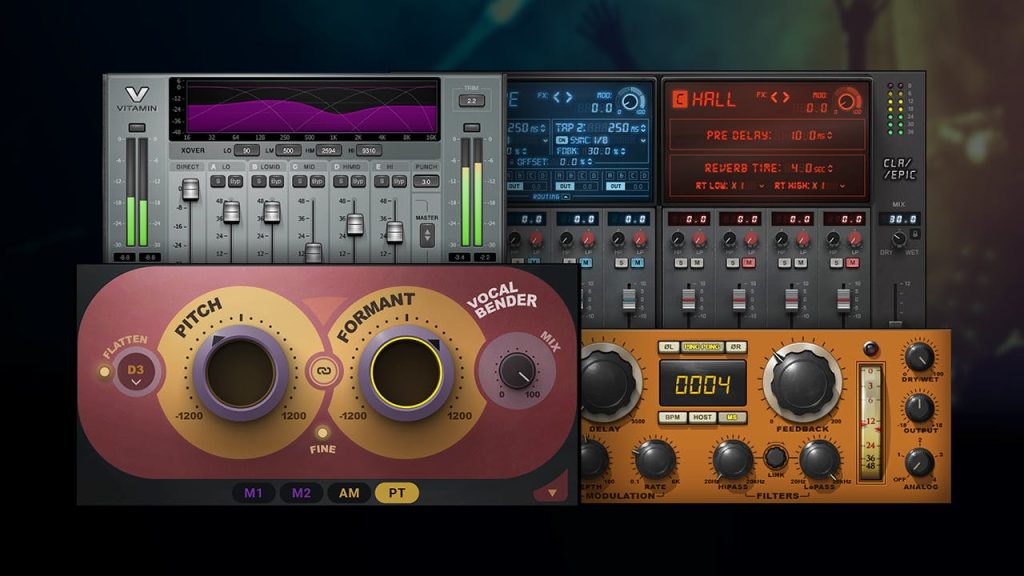Viewport: 1024px width, 576px height.
Task: Click the ØL channel icon on the H-Delay
Action: (x=671, y=347)
